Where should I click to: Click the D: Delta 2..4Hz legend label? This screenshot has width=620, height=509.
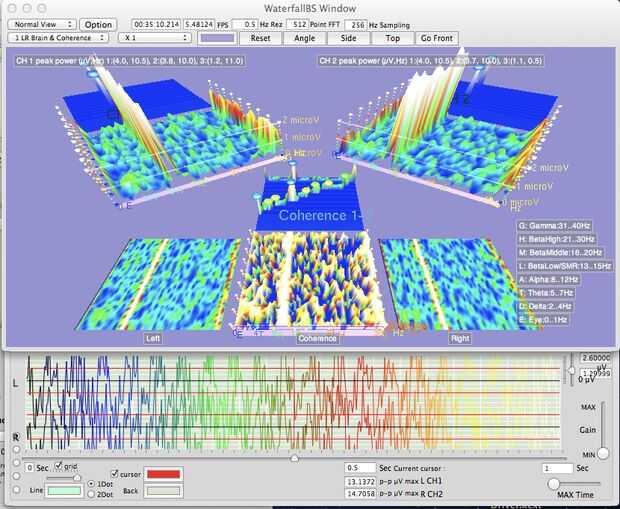[546, 307]
